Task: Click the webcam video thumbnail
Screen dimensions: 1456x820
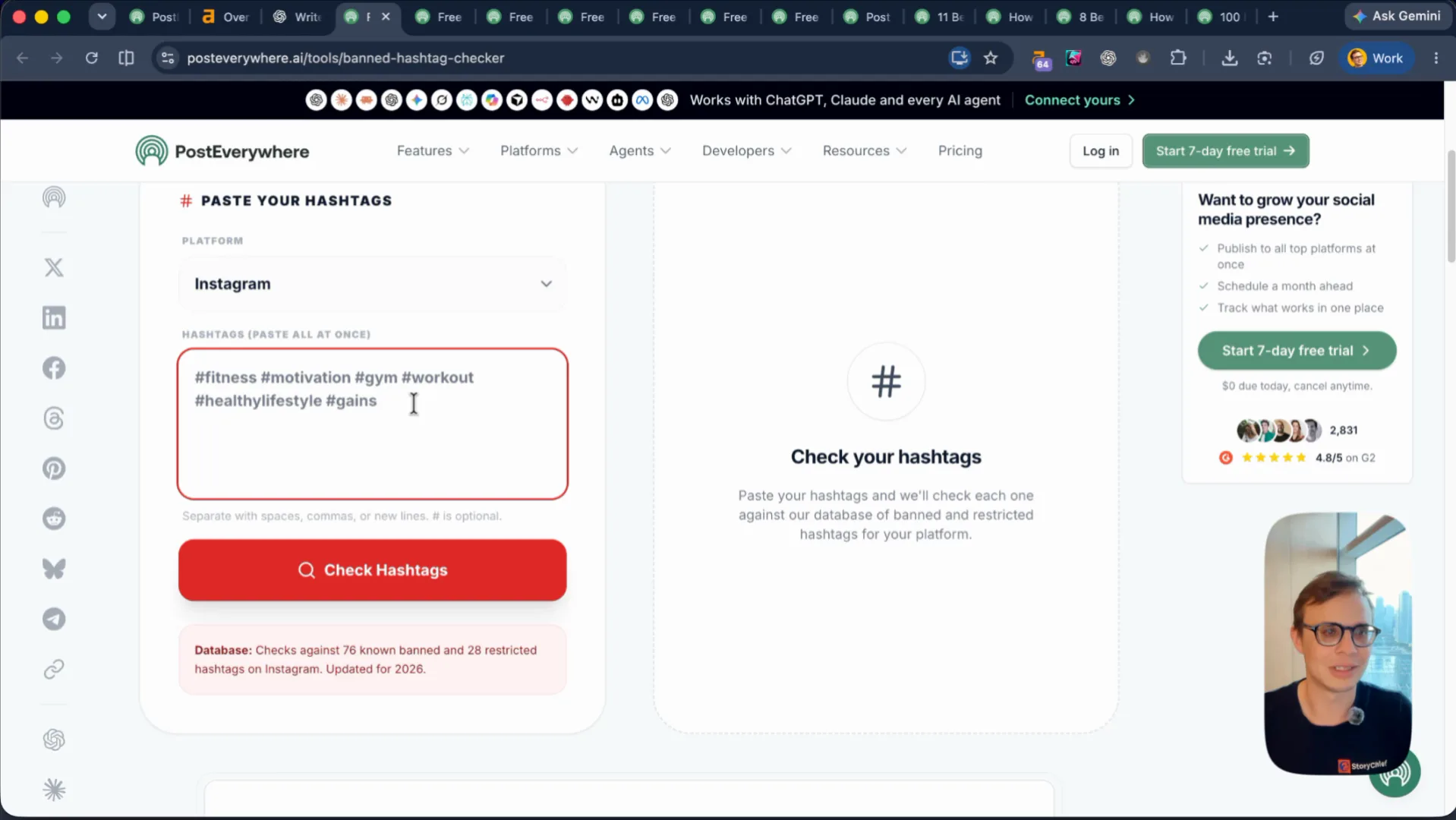Action: click(1338, 644)
